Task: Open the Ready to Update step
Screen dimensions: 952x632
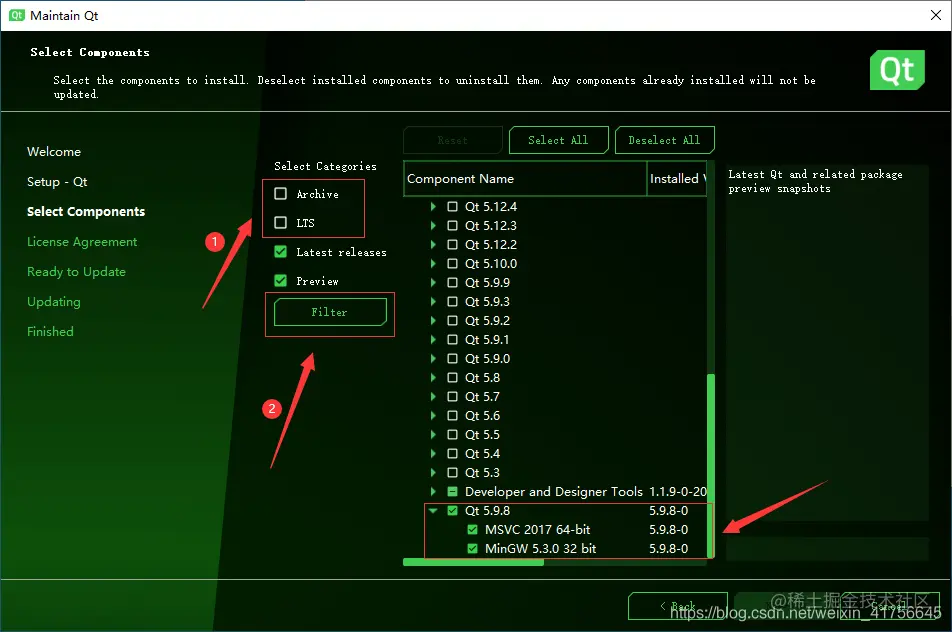Action: point(76,271)
